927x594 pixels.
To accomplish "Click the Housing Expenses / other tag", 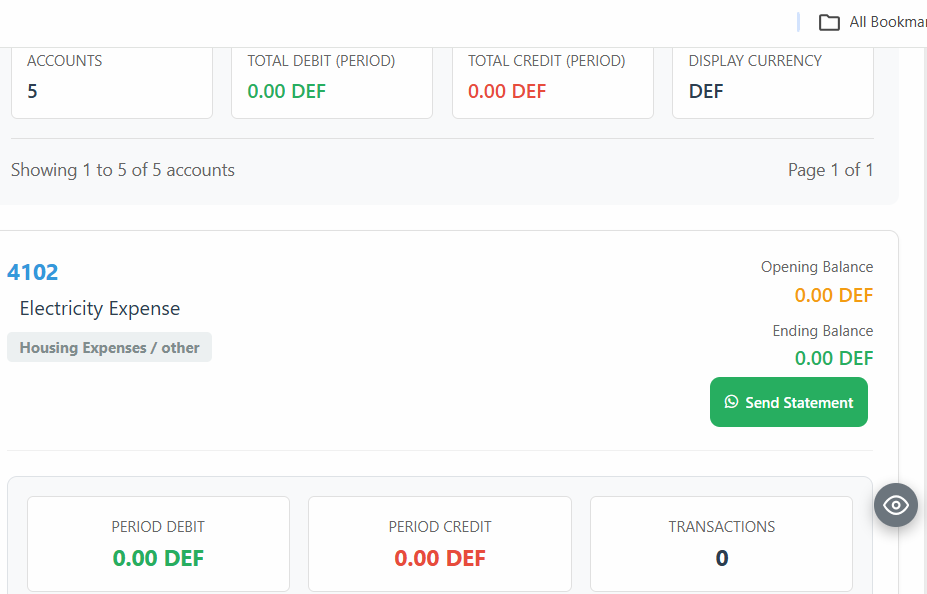I will coord(110,348).
